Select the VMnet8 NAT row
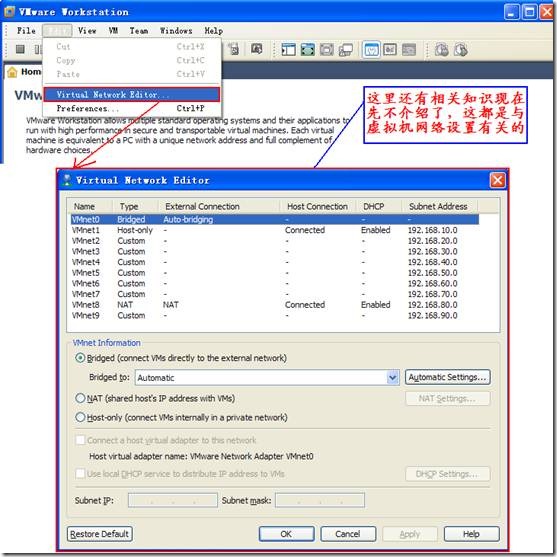Image resolution: width=557 pixels, height=557 pixels. [274, 304]
